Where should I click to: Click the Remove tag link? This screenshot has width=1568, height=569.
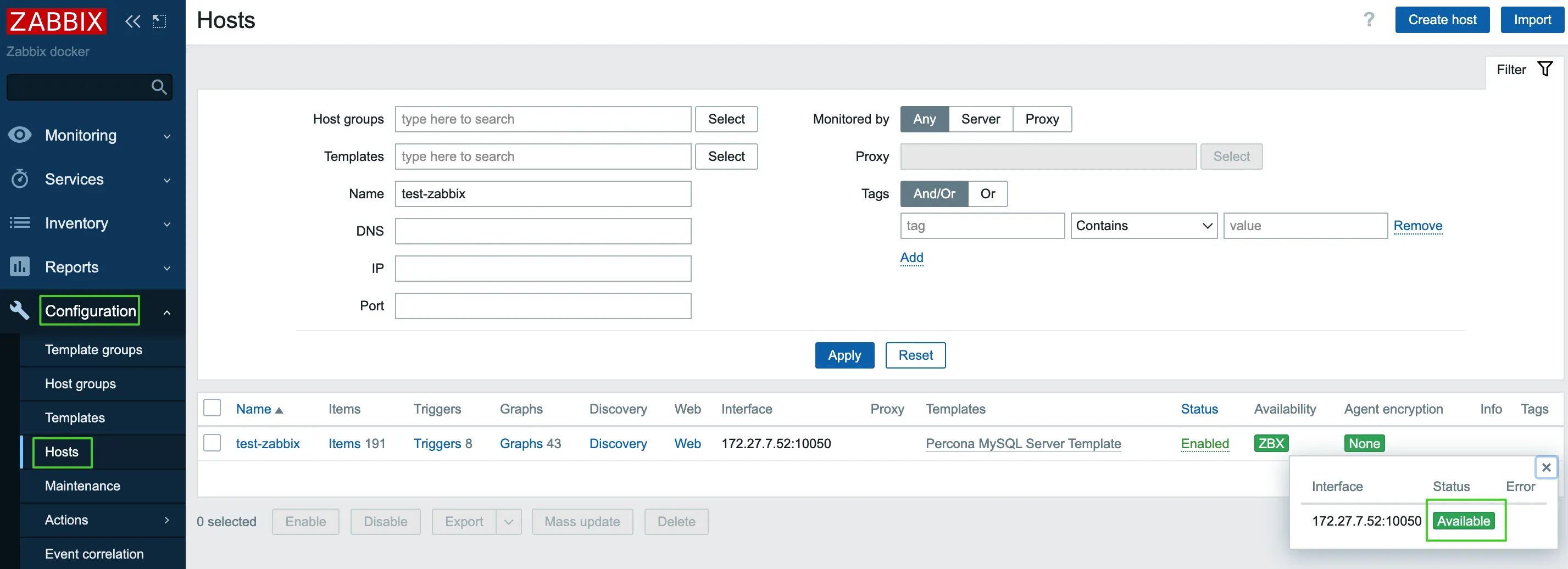tap(1417, 225)
